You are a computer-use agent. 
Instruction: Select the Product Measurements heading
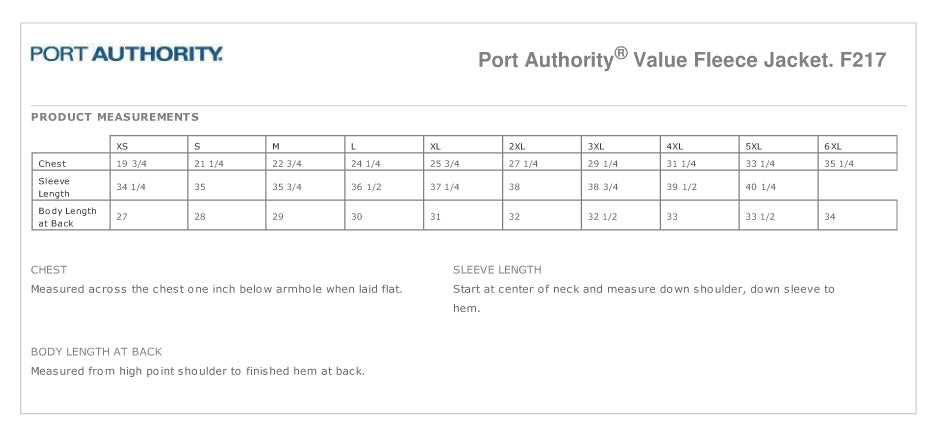[115, 117]
